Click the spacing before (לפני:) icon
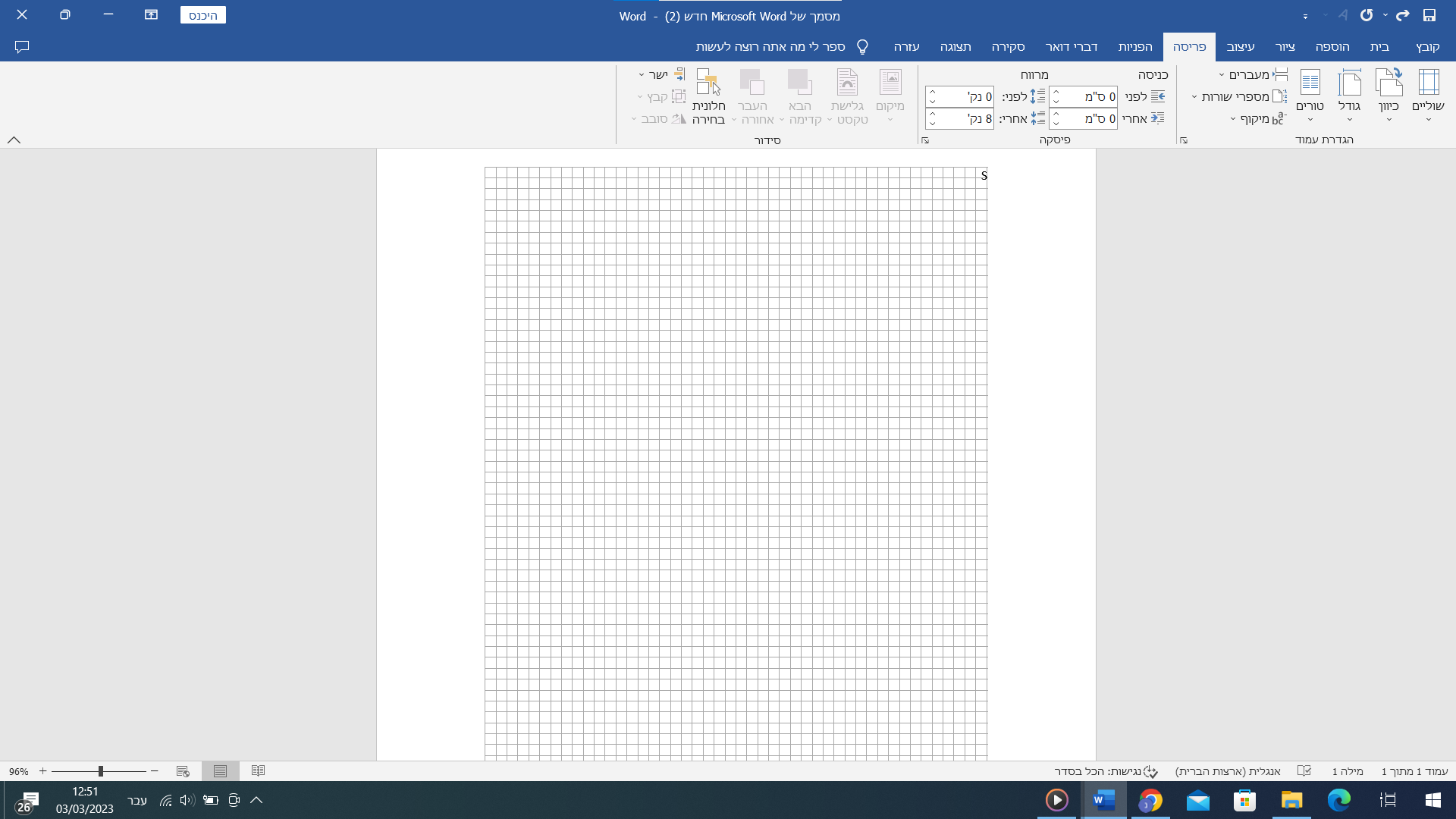This screenshot has width=1456, height=819. tap(1037, 96)
